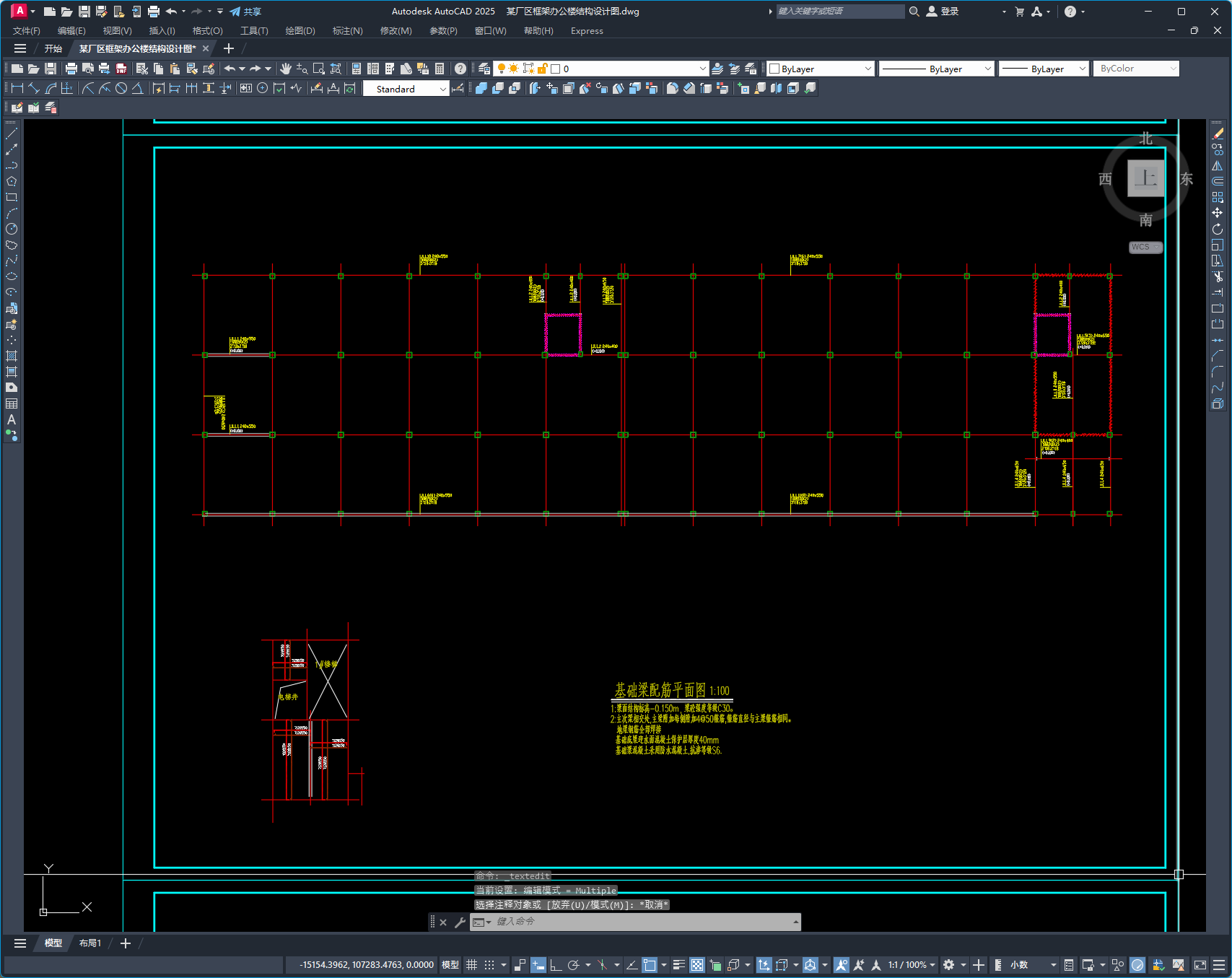Click Make Object's Layer Current icon
Image resolution: width=1232 pixels, height=978 pixels.
(717, 69)
